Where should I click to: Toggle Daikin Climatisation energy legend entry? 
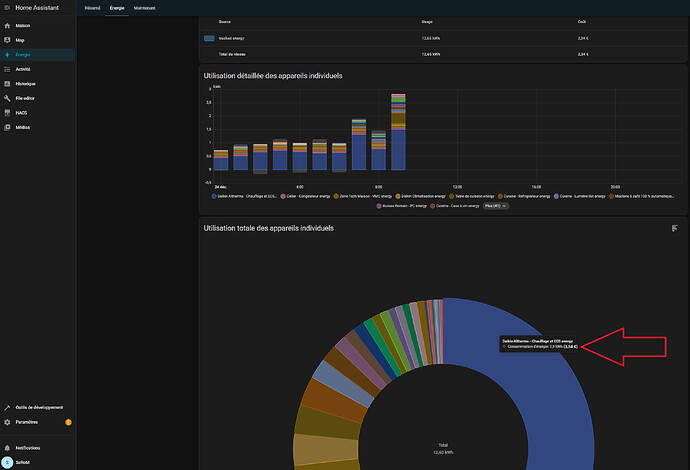tap(420, 196)
